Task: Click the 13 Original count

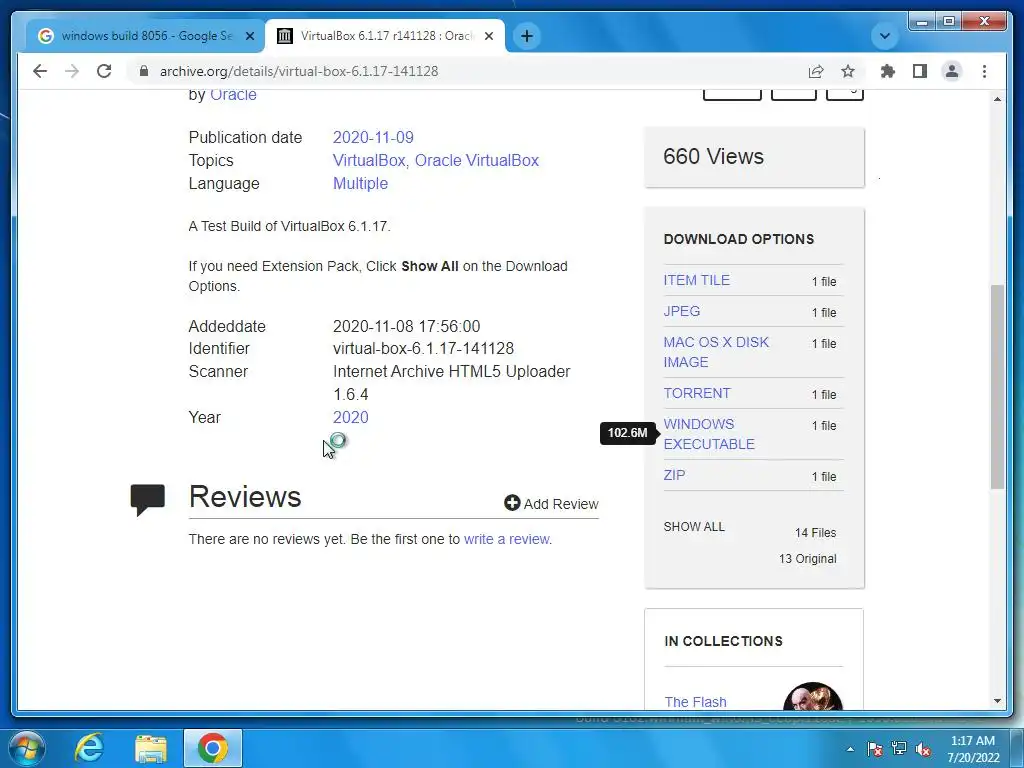Action: pos(807,559)
